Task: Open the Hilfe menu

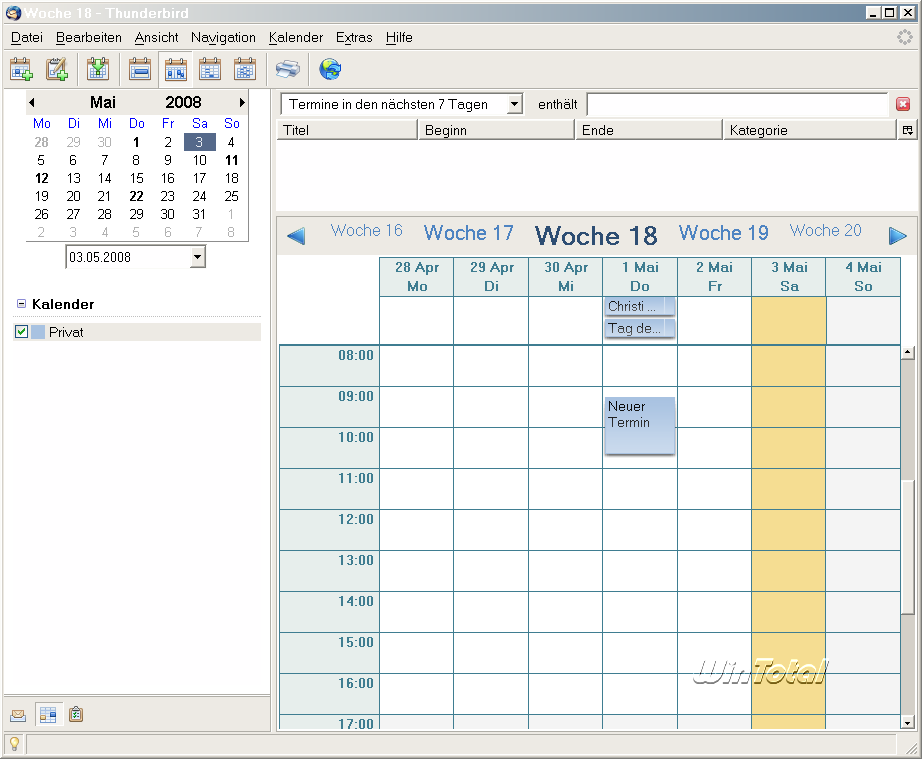Action: coord(399,37)
